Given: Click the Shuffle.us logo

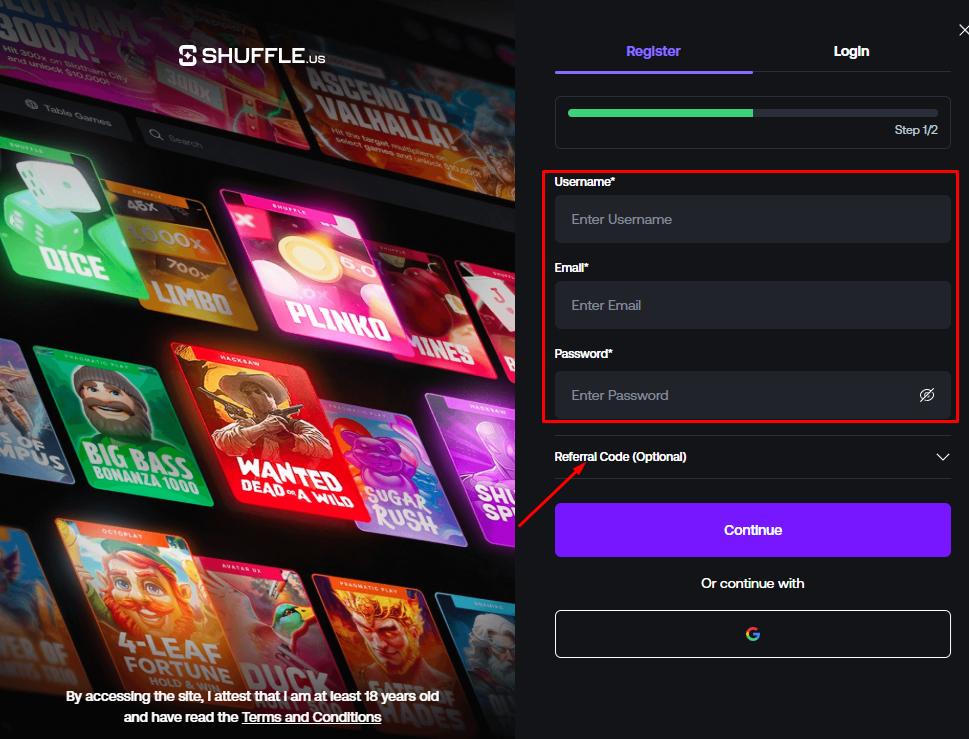Looking at the screenshot, I should pyautogui.click(x=252, y=56).
